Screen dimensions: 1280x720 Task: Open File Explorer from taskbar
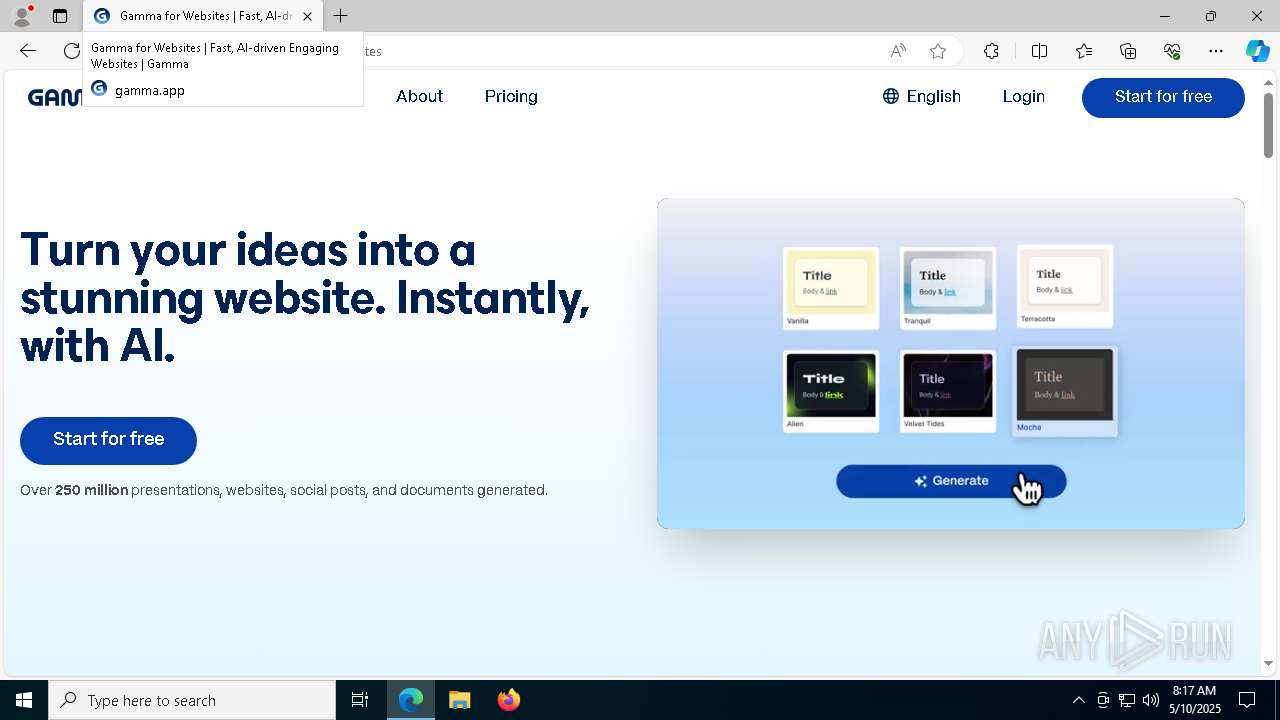pyautogui.click(x=459, y=700)
